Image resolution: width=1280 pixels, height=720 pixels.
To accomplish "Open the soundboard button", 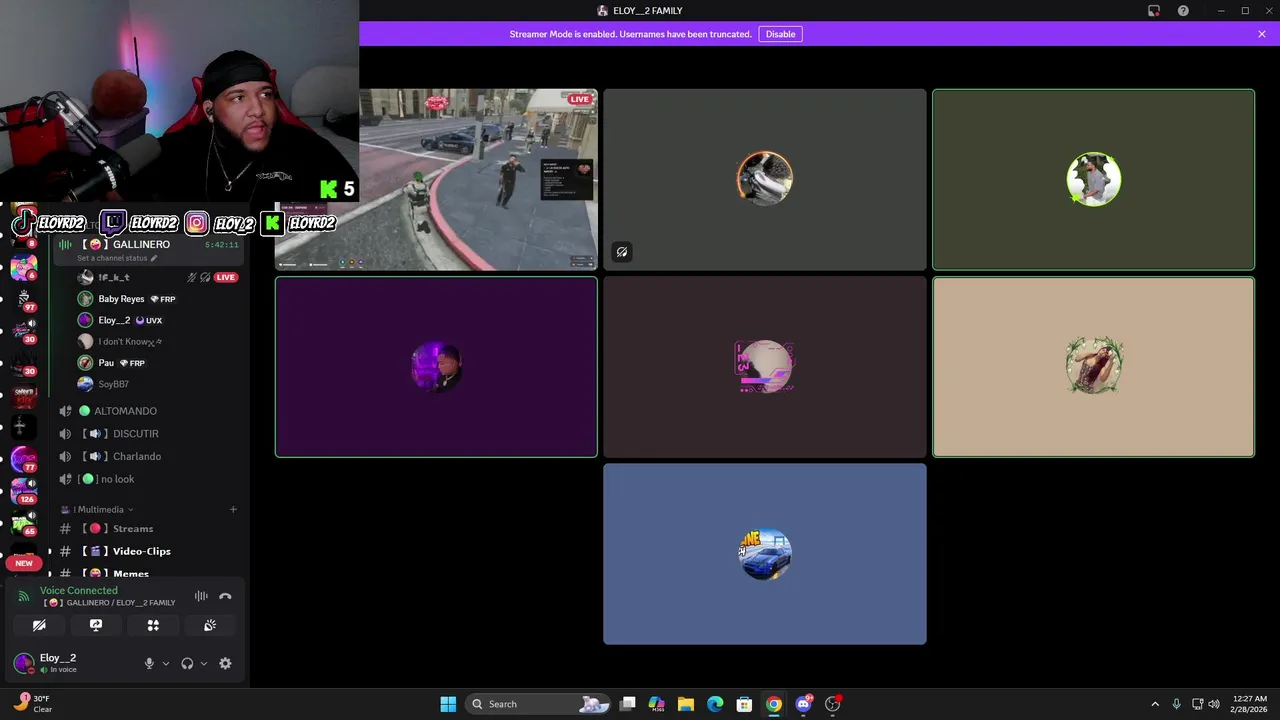I will coord(210,625).
